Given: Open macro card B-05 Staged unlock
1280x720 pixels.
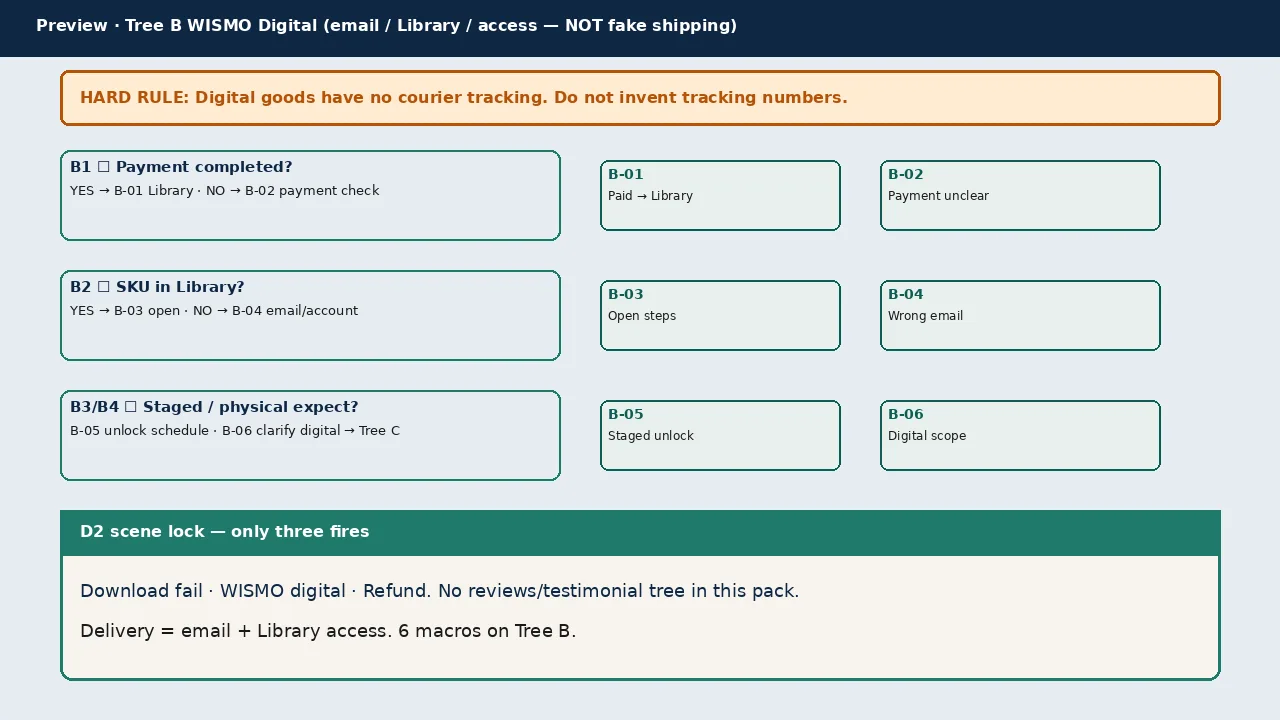Looking at the screenshot, I should tap(720, 435).
